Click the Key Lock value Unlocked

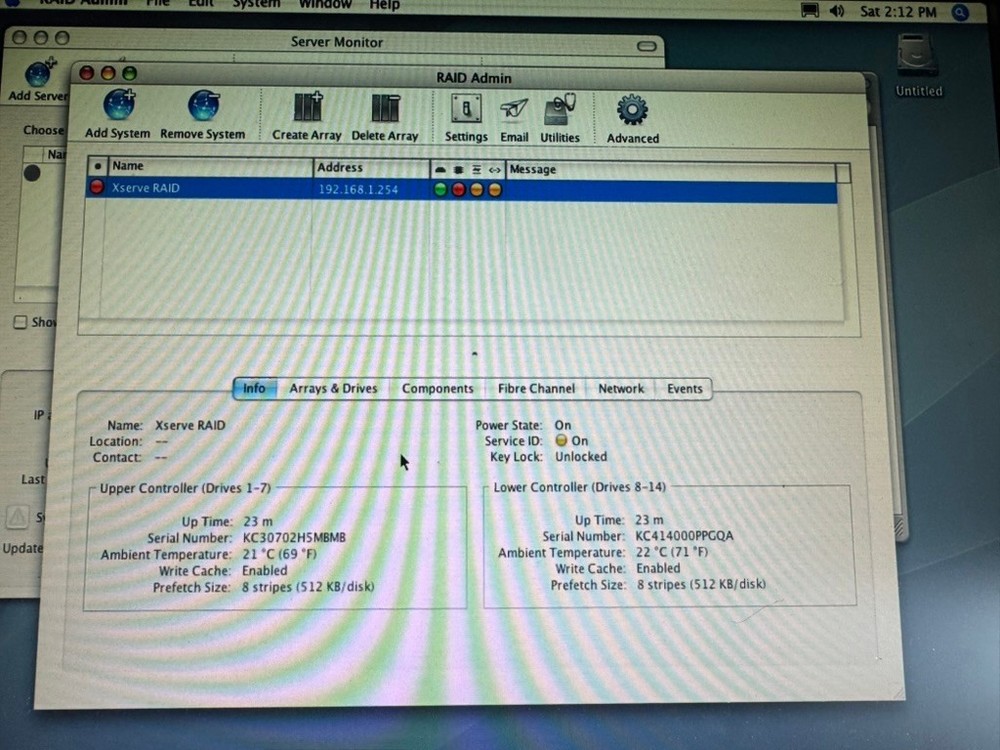click(581, 457)
